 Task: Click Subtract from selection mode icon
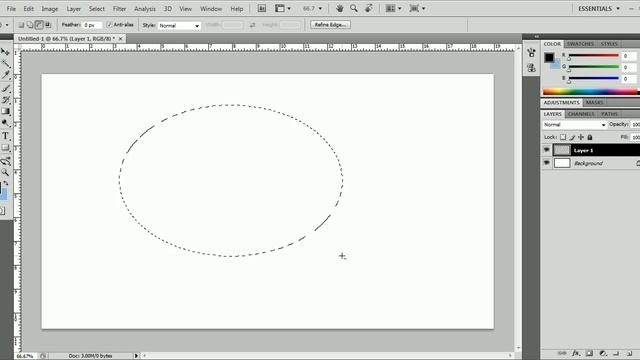39,25
